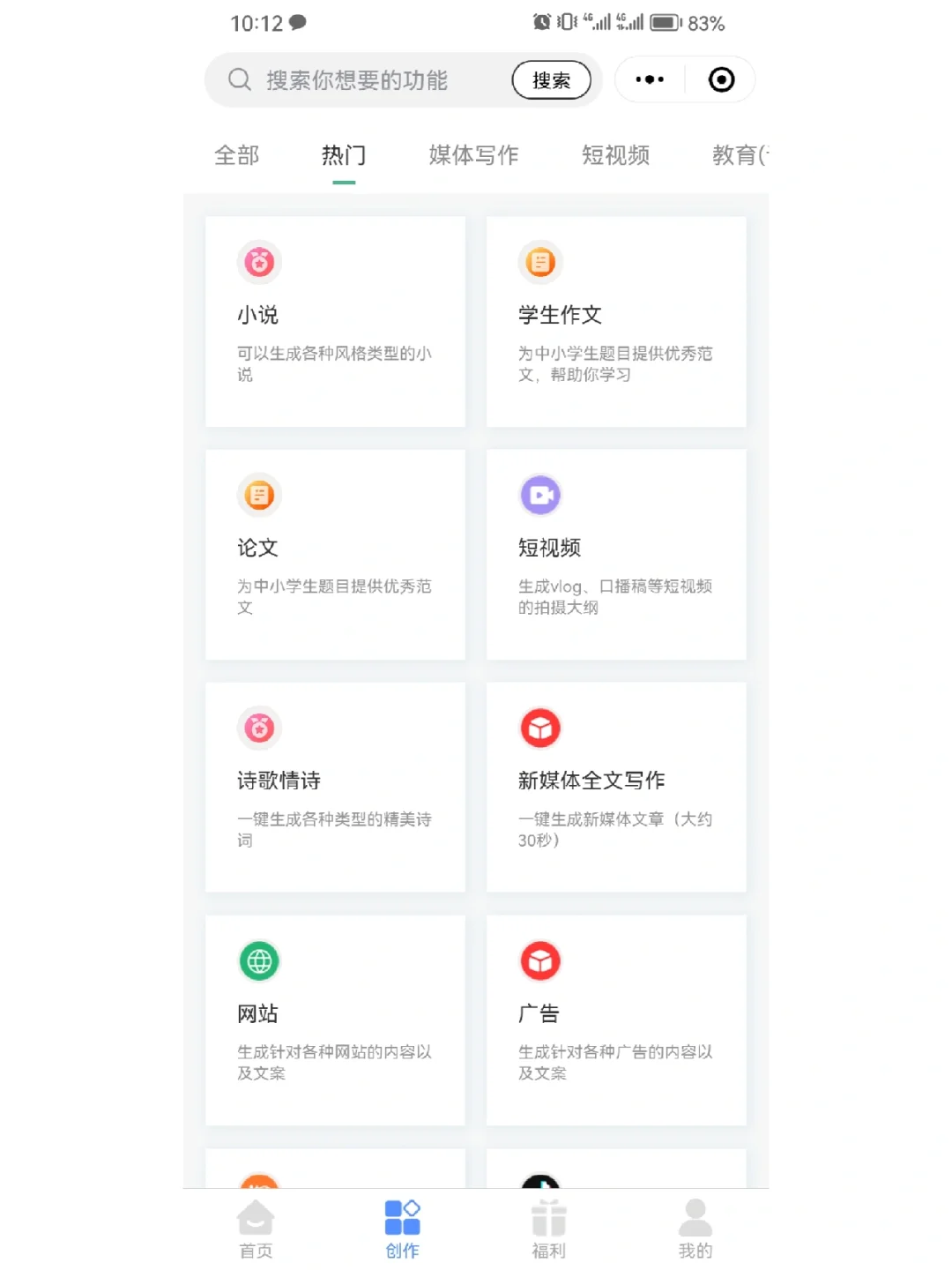Tap the orange document icon for 论文
Screen dimensions: 952x1270
(x=259, y=496)
